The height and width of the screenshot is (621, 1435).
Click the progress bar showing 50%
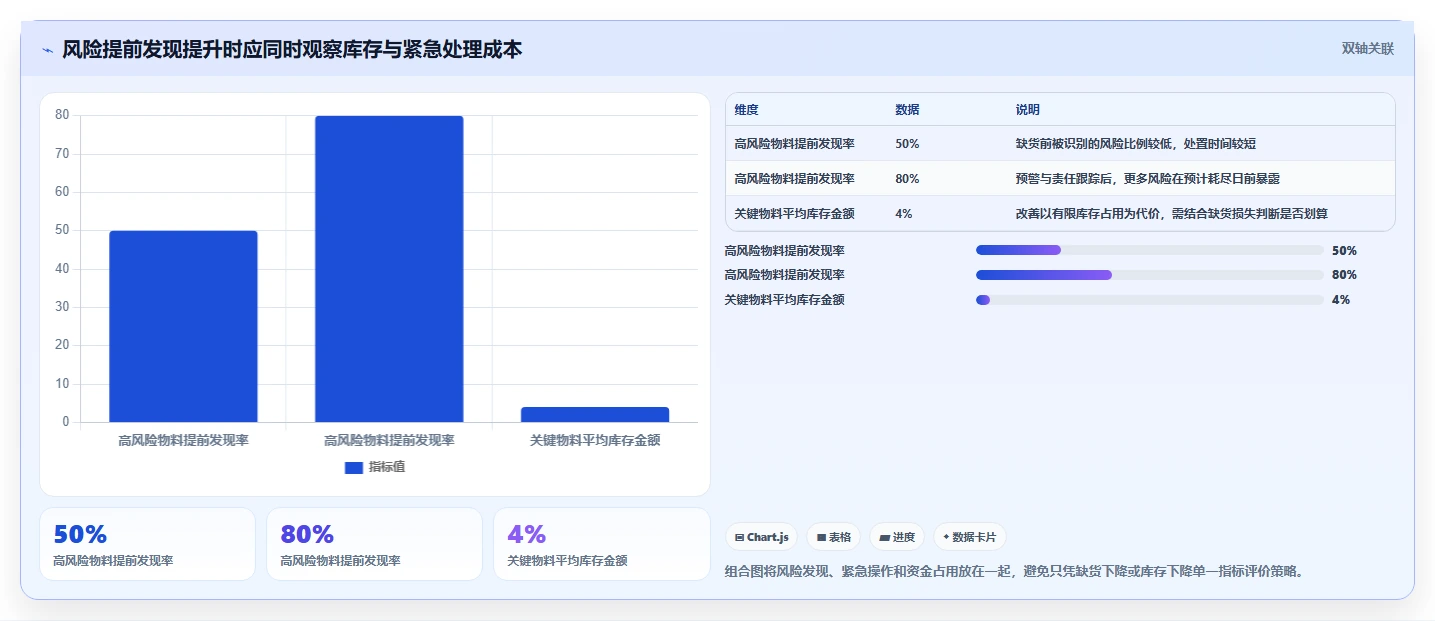(x=1150, y=250)
